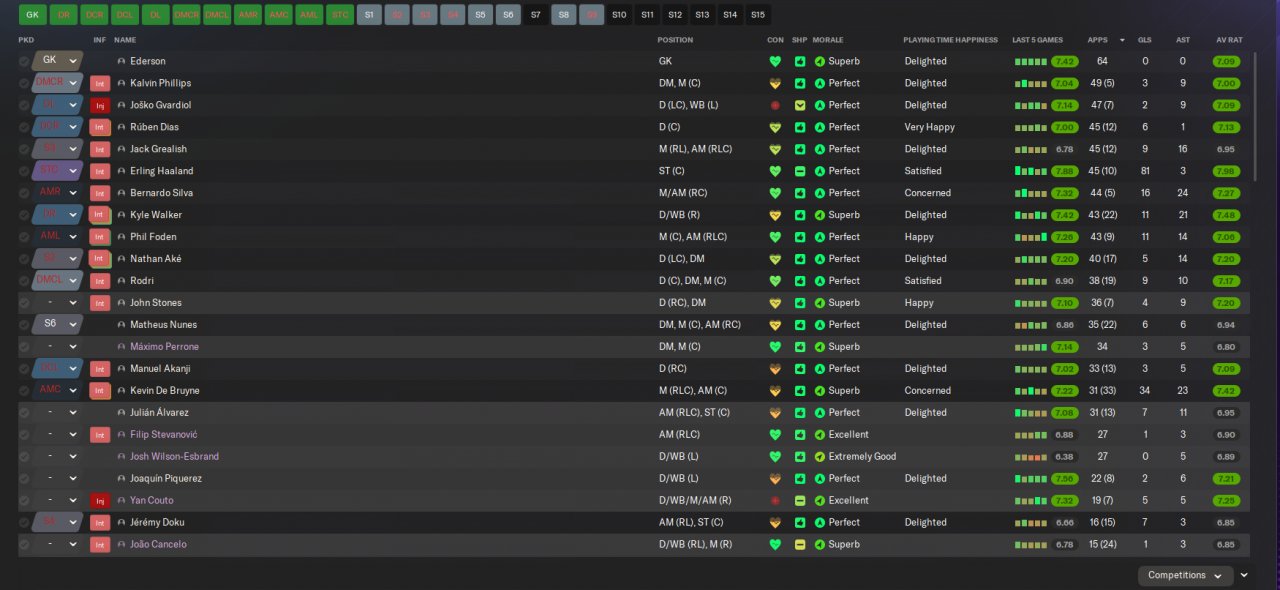Click Erling Haaland's match sharpness icon

click(800, 171)
